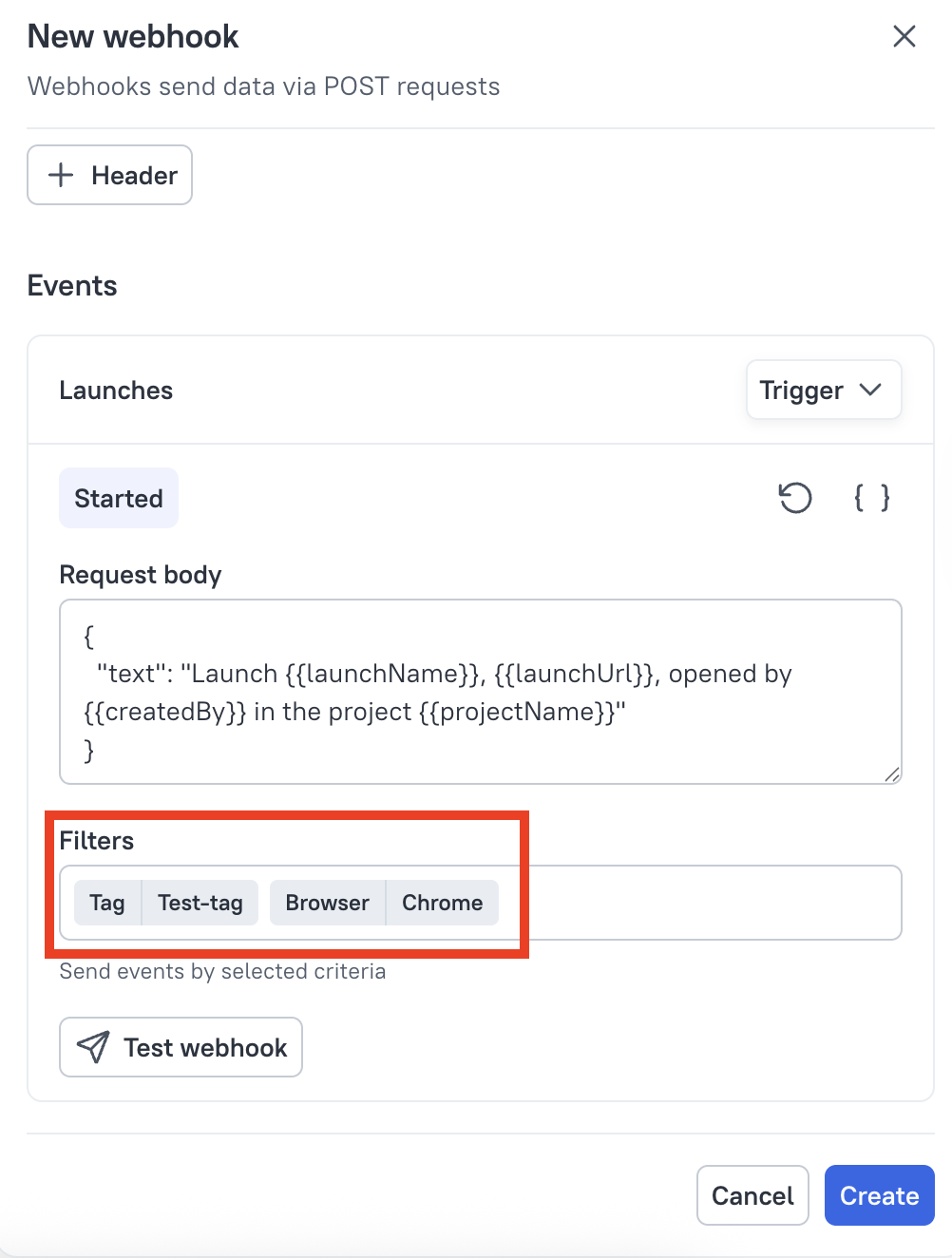Image resolution: width=952 pixels, height=1258 pixels.
Task: Click the paper plane icon on Test webhook
Action: click(93, 1047)
